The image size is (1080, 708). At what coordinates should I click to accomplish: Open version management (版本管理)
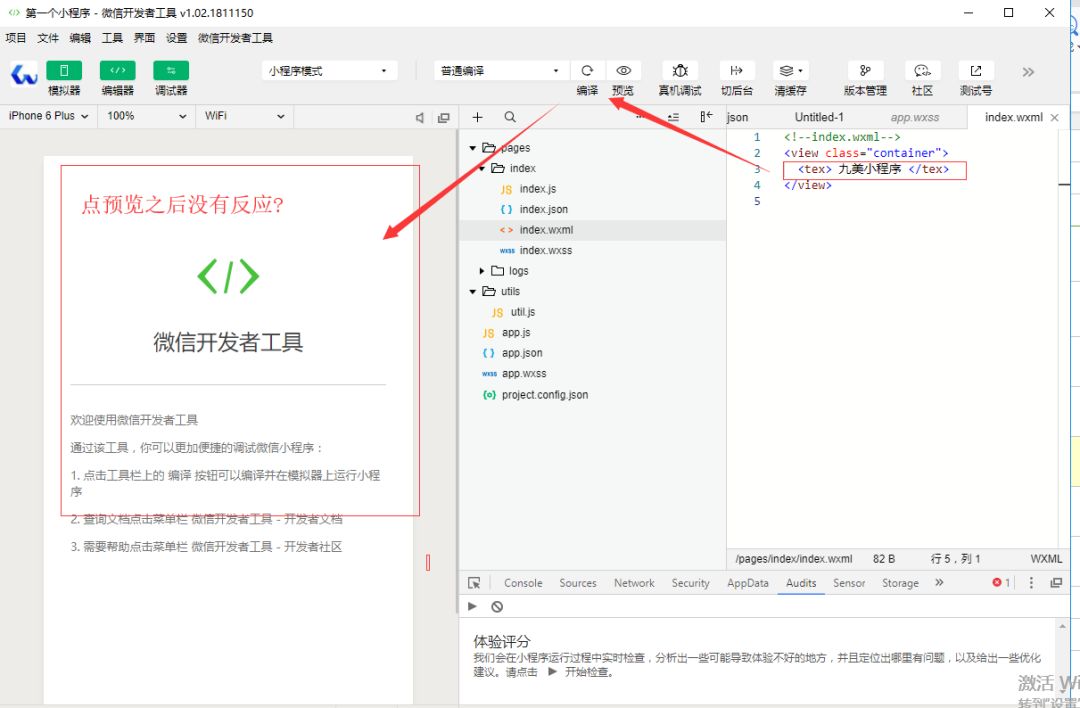coord(866,70)
